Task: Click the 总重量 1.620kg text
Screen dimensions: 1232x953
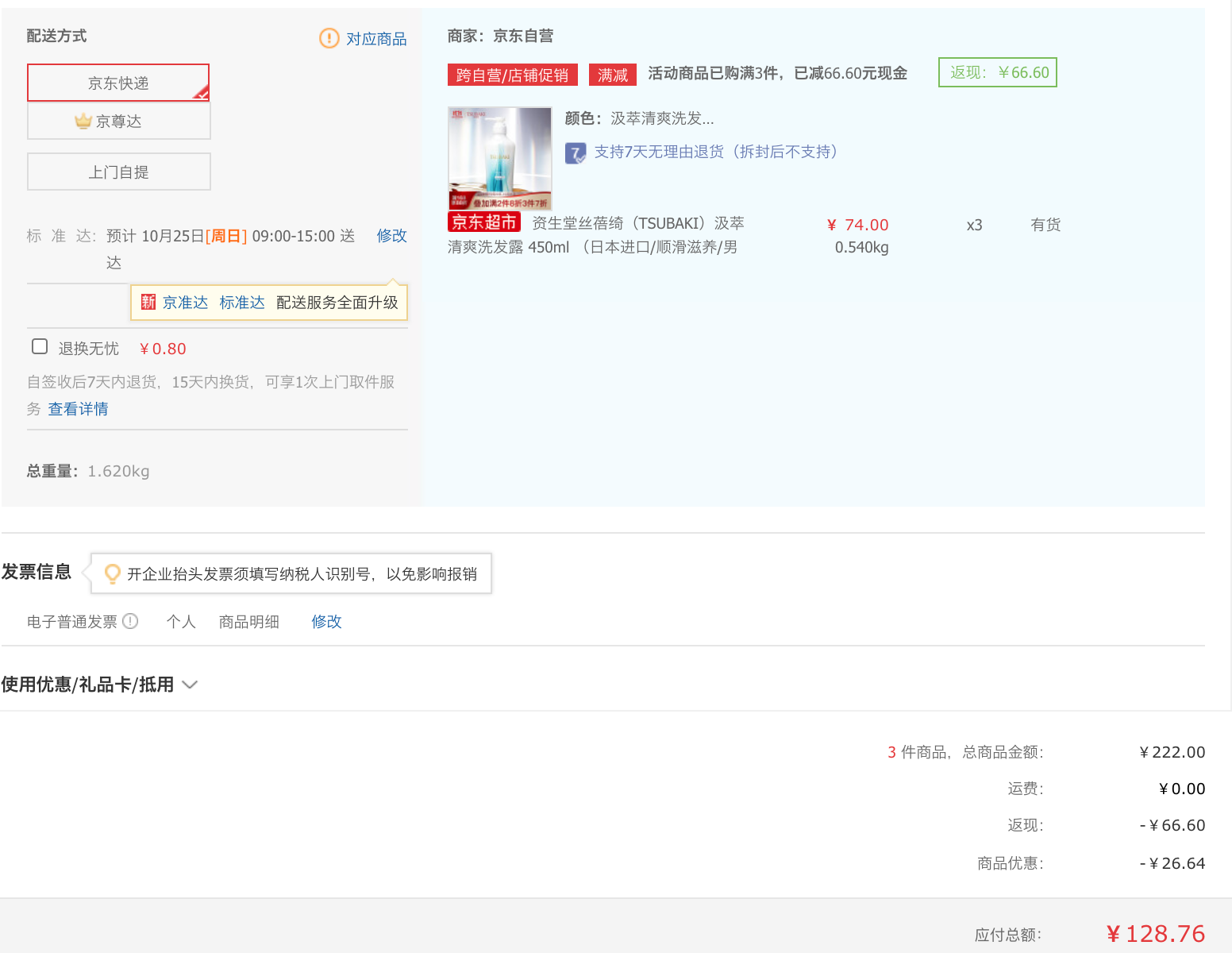Action: coord(88,471)
